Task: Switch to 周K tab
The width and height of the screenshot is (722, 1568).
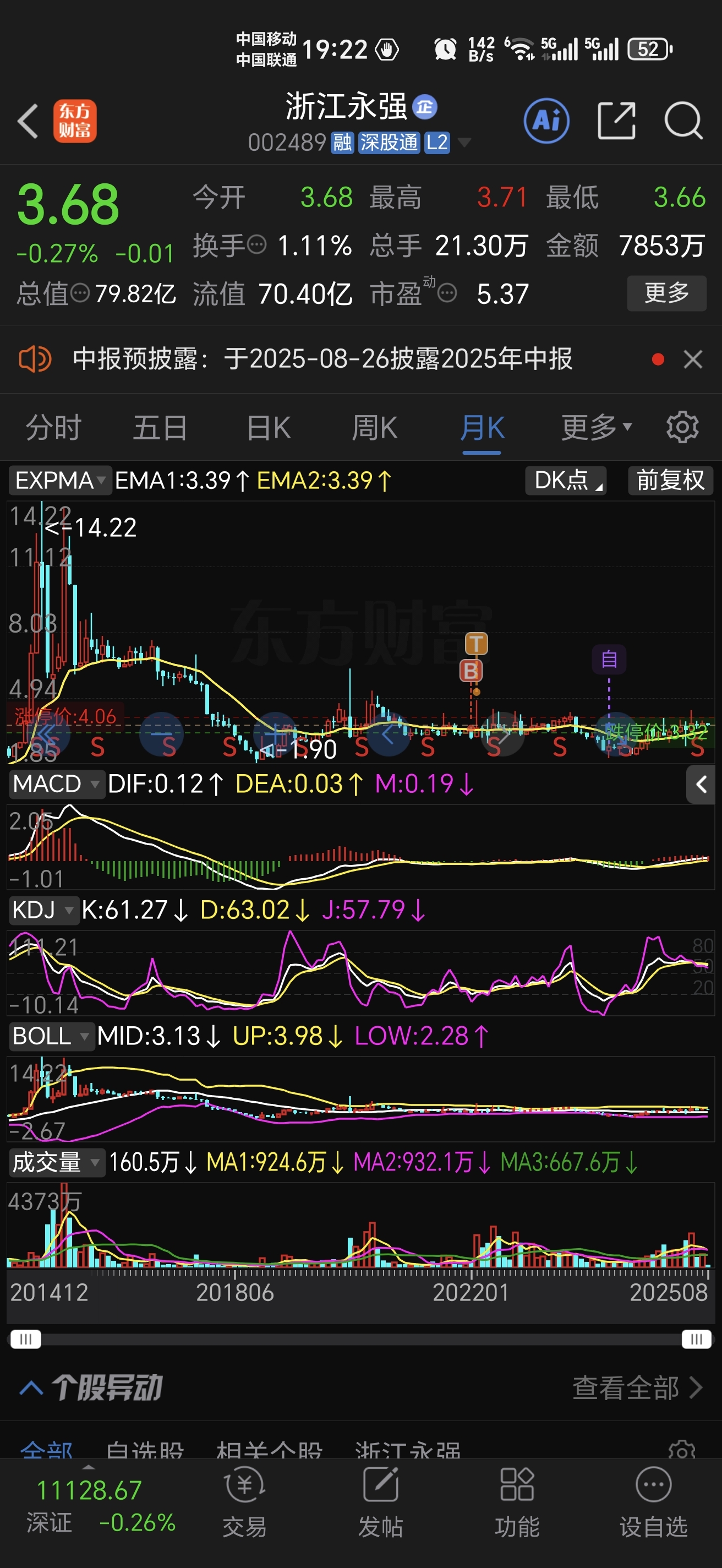Action: 375,427
